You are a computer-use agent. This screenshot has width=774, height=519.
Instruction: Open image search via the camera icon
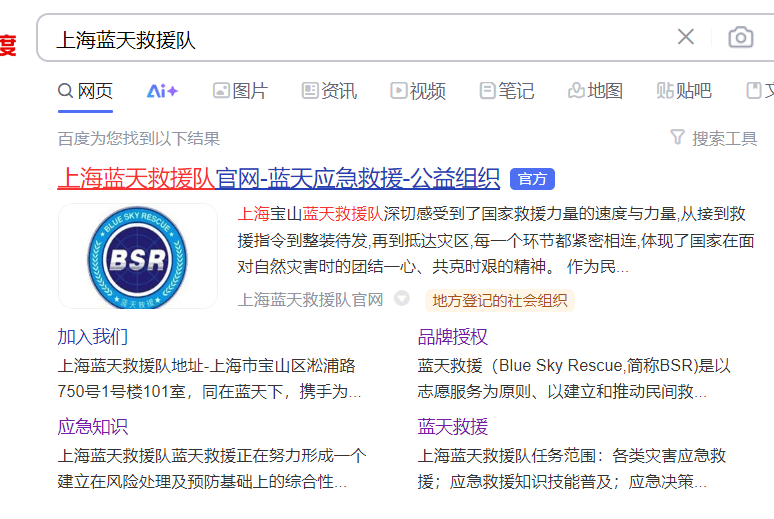740,37
